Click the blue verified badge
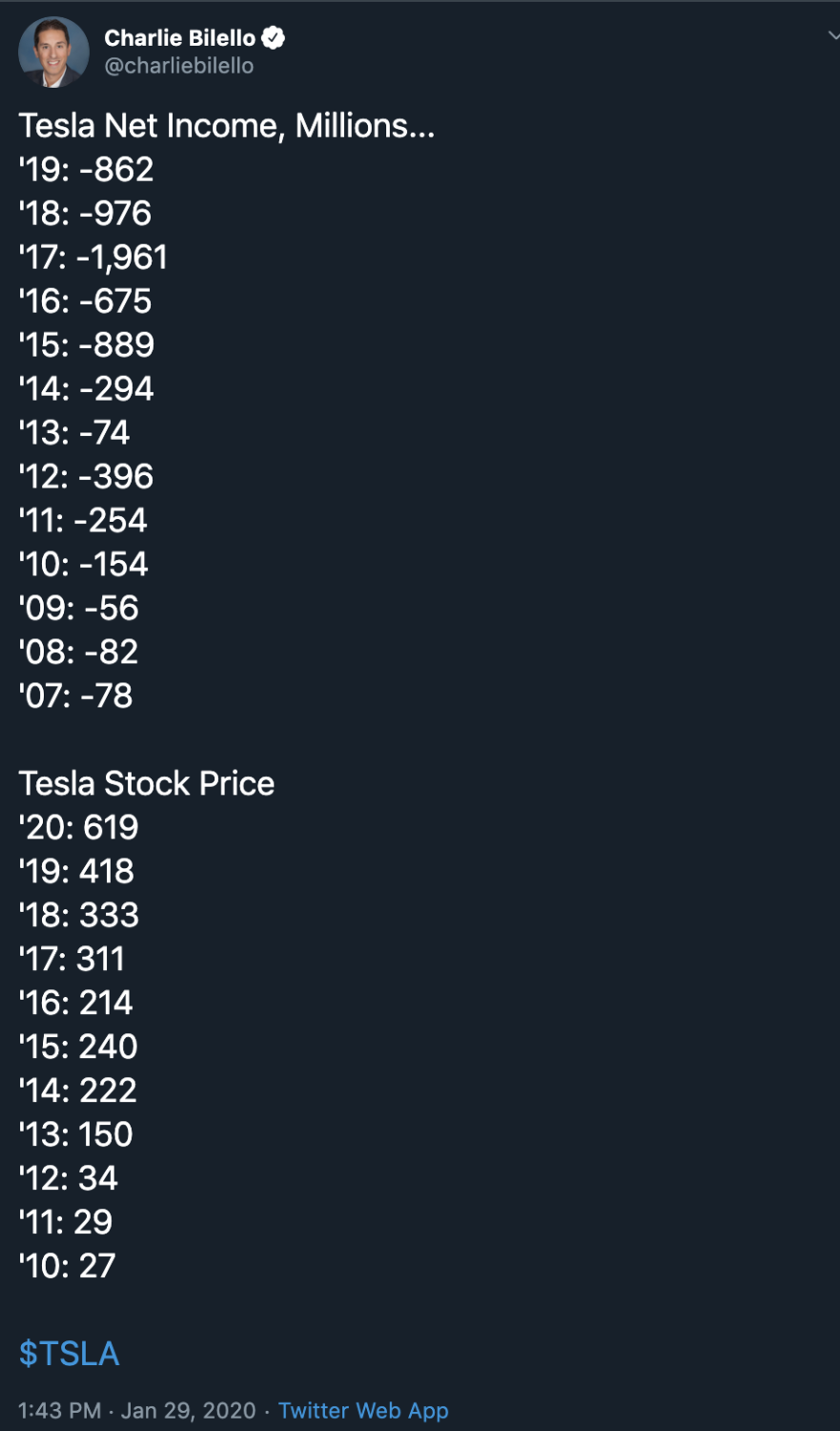The image size is (840, 1431). [274, 38]
